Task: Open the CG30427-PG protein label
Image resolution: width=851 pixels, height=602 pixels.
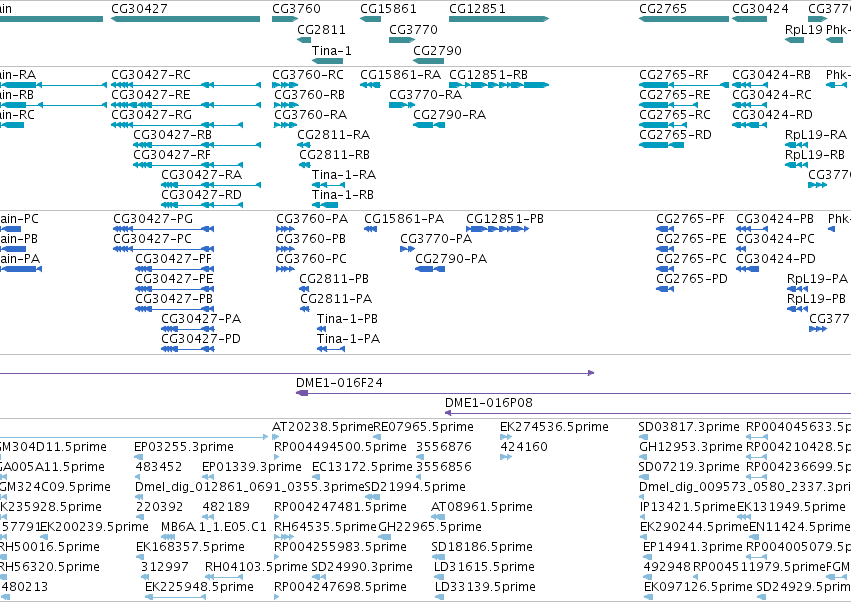Action: point(153,219)
